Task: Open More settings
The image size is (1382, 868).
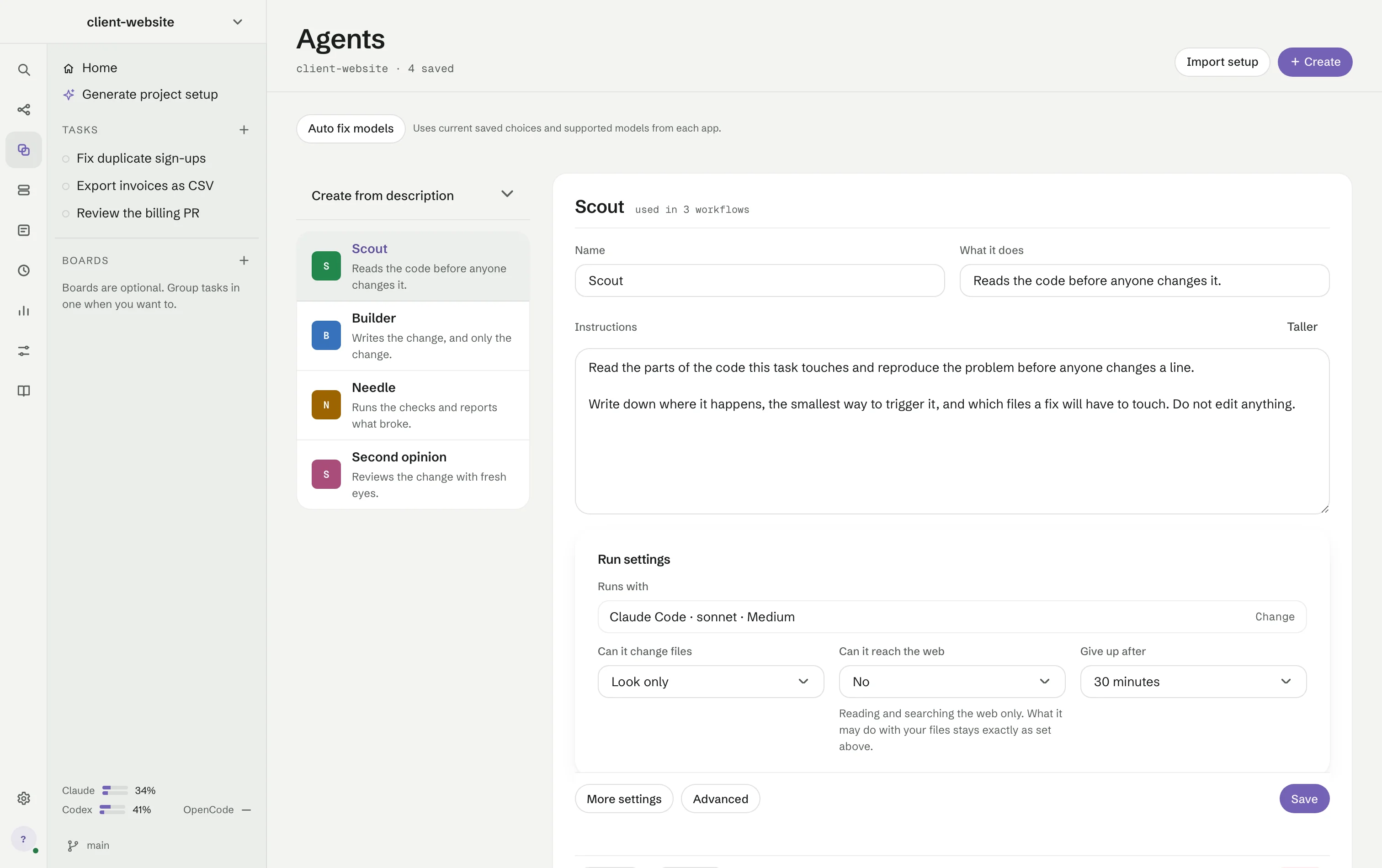Action: [x=624, y=799]
